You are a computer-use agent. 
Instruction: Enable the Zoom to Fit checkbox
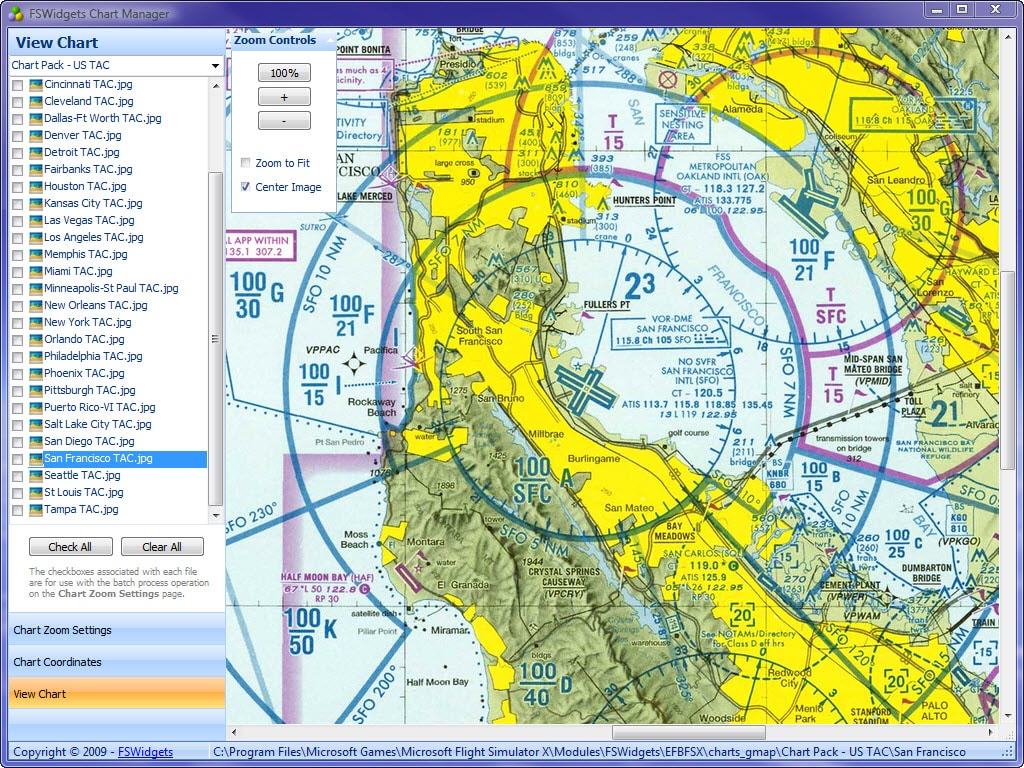click(246, 163)
